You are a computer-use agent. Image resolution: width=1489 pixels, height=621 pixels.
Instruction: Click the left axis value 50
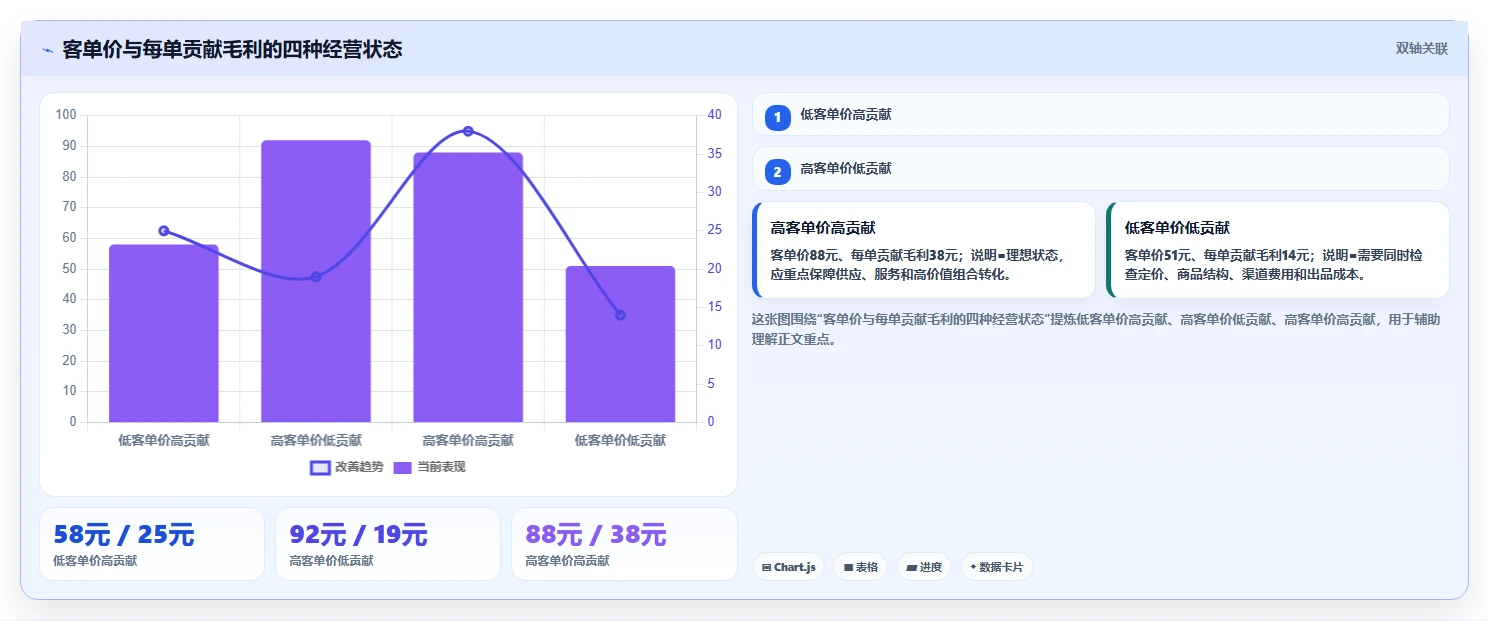[x=69, y=268]
